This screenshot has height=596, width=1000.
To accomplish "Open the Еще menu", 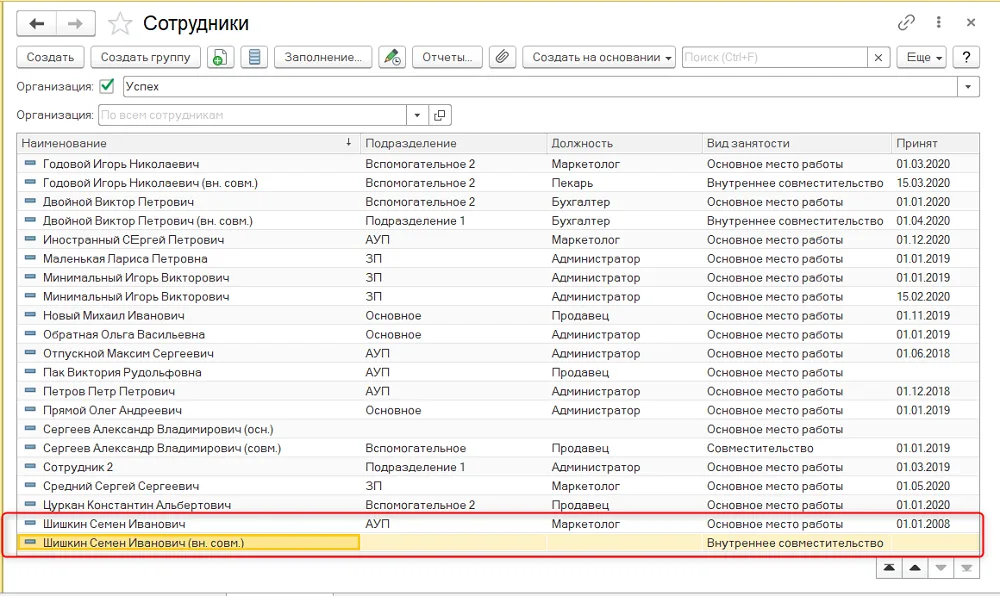I will [924, 57].
